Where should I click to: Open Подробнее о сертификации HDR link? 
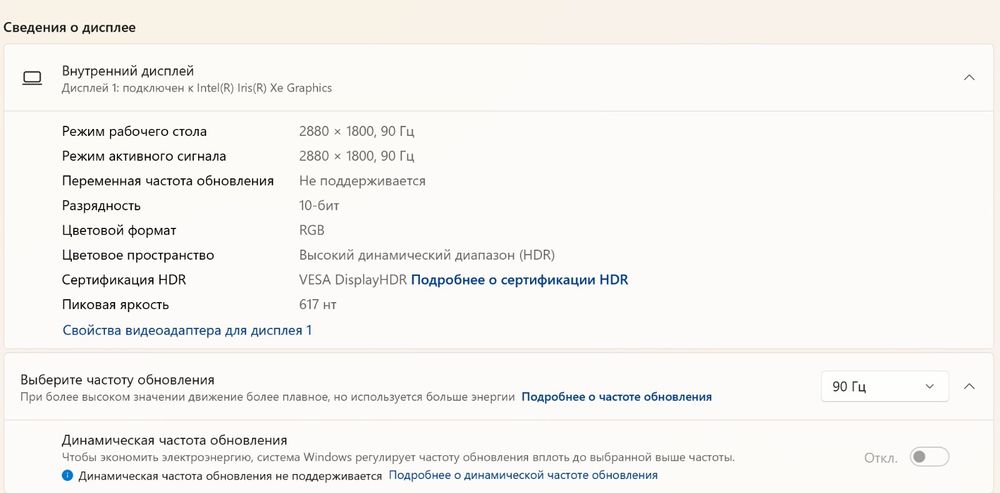[x=519, y=280]
